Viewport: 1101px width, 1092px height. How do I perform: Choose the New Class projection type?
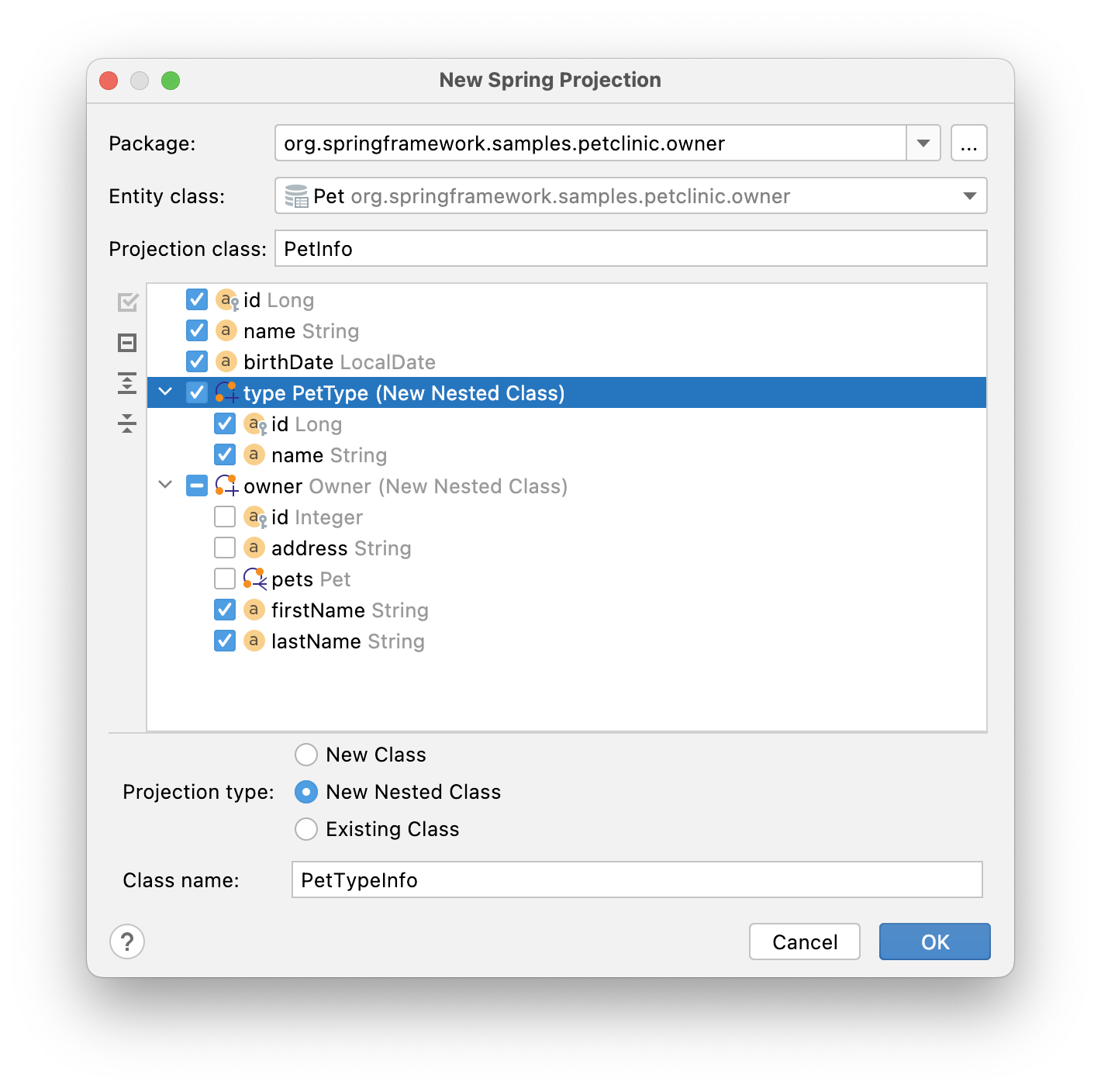306,755
